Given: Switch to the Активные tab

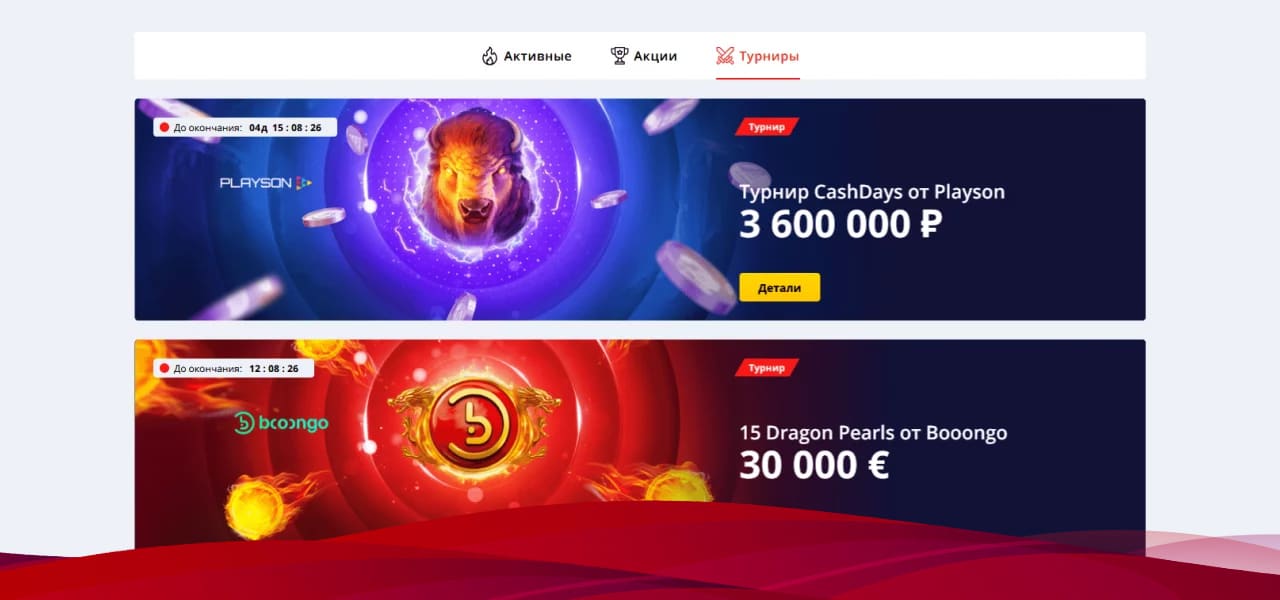Looking at the screenshot, I should point(526,56).
